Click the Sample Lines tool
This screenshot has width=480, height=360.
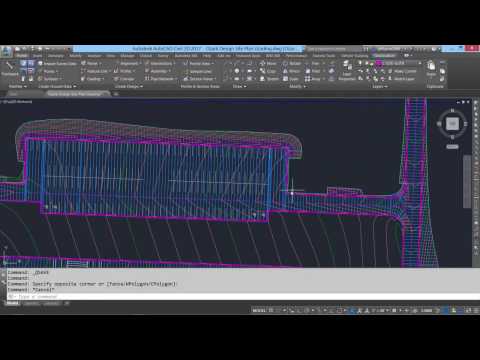point(198,71)
